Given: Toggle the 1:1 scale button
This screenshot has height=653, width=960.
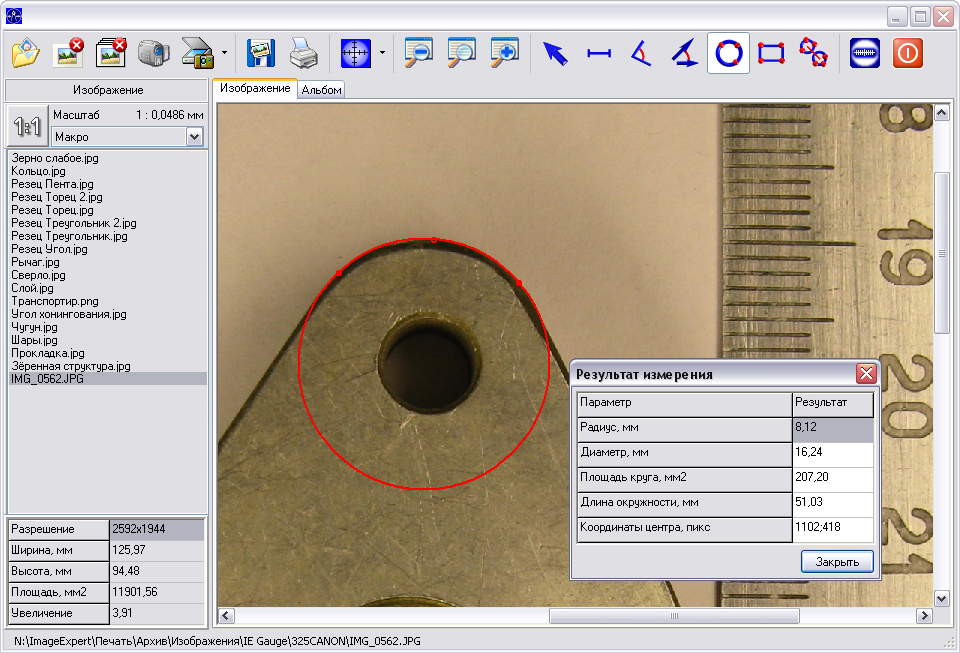Looking at the screenshot, I should 27,126.
